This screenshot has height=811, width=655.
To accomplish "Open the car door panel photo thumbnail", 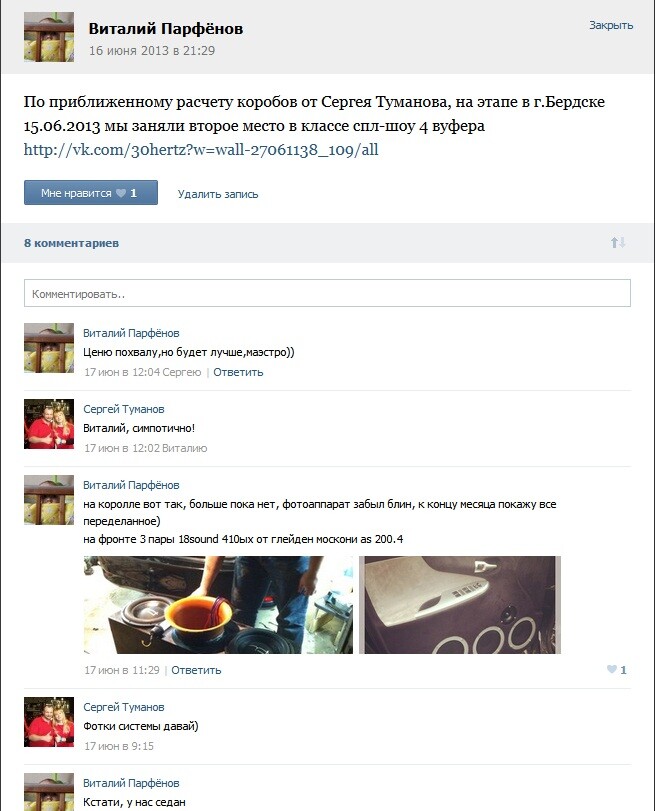I will tap(460, 605).
